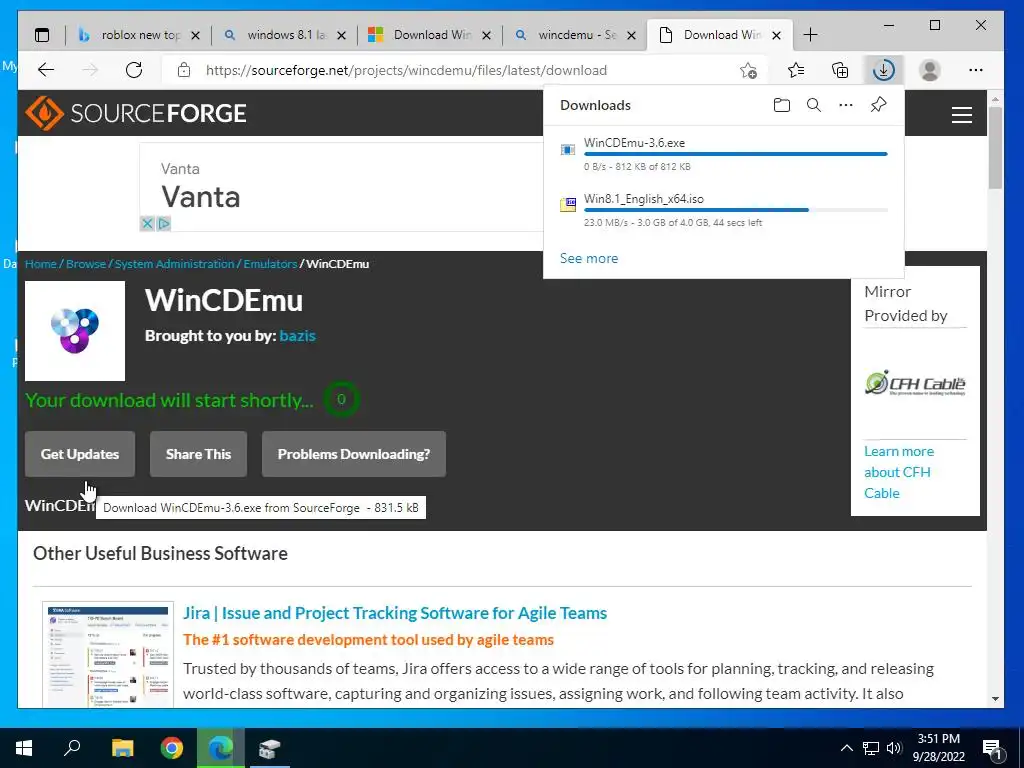Screen dimensions: 1024x768
Task: Open the Favorites list
Action: pyautogui.click(x=796, y=70)
